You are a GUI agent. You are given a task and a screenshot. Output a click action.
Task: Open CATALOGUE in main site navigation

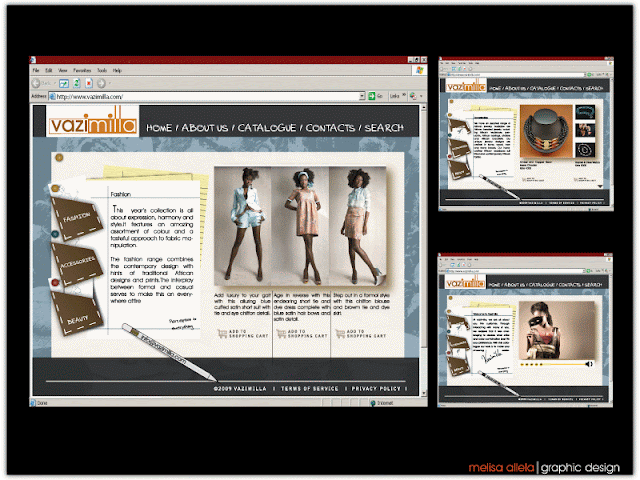(x=267, y=128)
